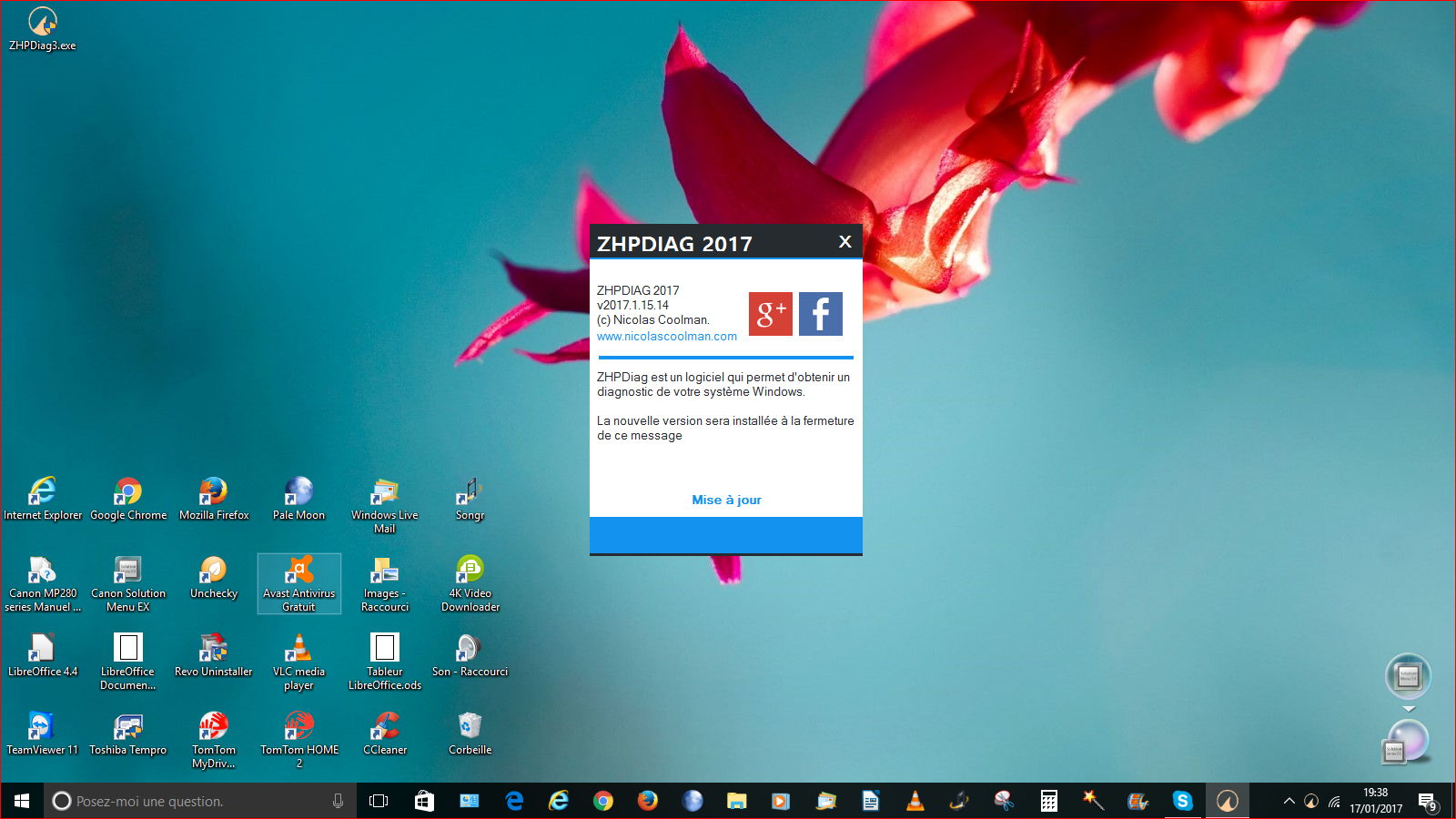Click the taskbar clock showing 19:38
Screen dimensions: 1456x819
(1376, 801)
